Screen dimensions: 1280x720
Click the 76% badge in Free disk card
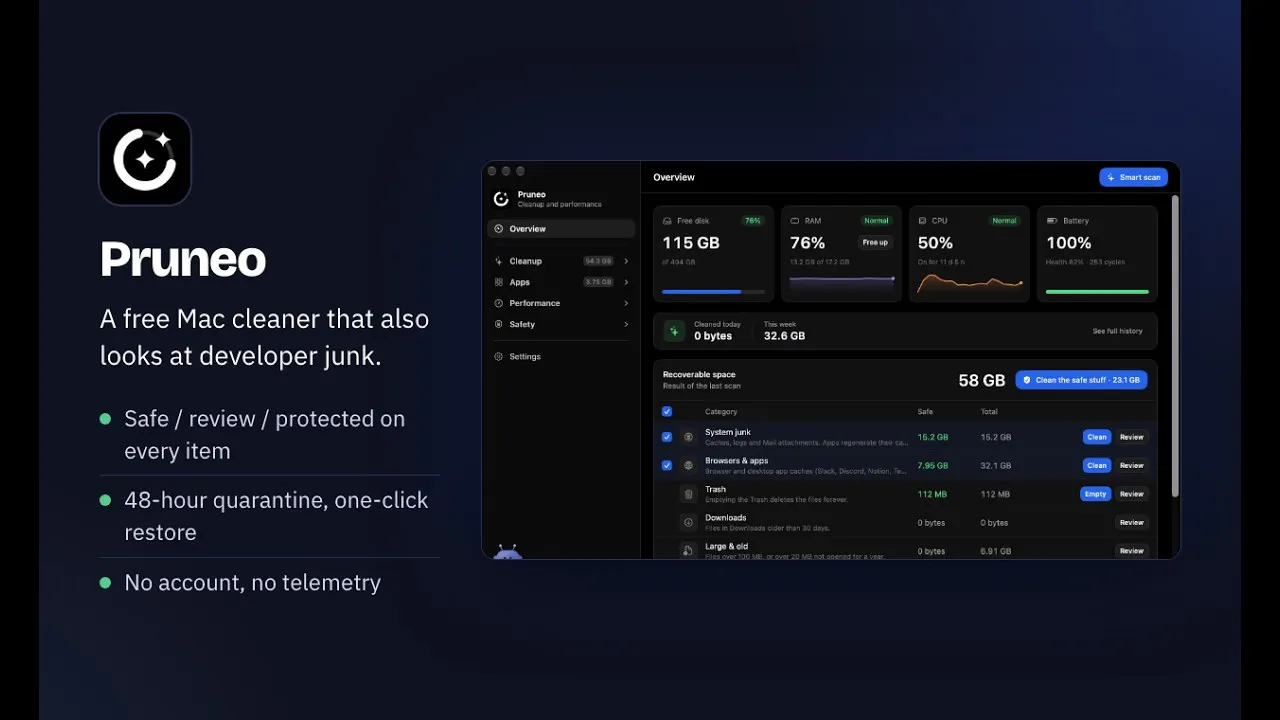click(752, 221)
